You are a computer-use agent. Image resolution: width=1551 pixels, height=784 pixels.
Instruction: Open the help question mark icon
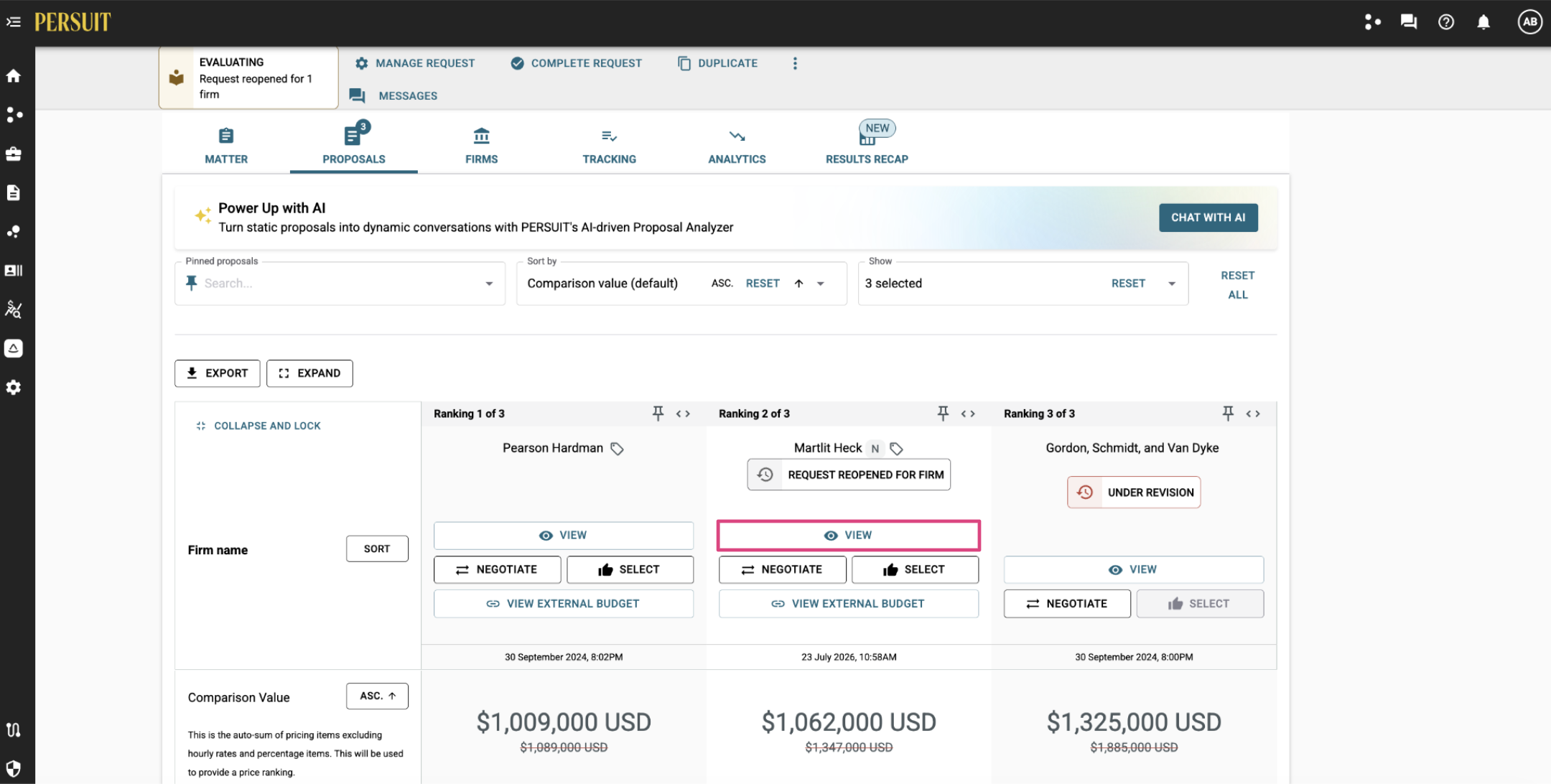click(1446, 22)
